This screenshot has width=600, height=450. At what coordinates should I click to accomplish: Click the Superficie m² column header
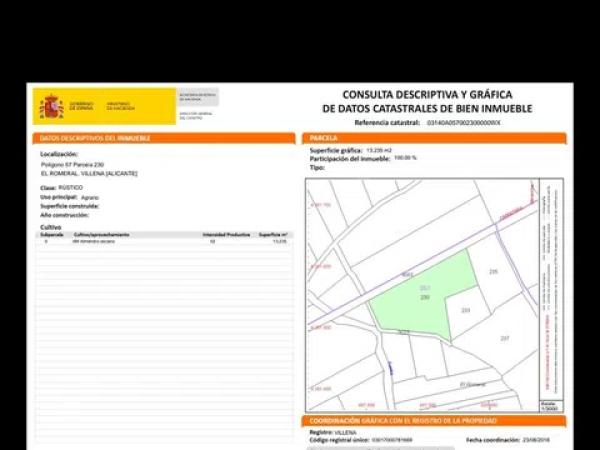(273, 234)
